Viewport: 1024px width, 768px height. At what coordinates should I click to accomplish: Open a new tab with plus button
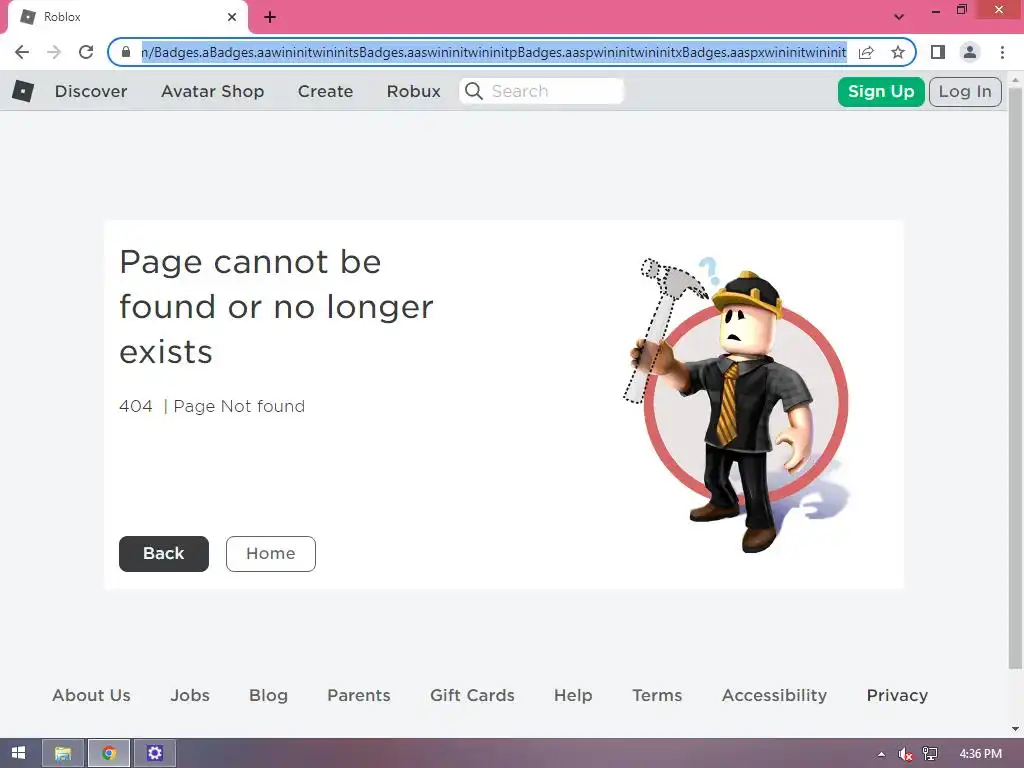pos(270,17)
